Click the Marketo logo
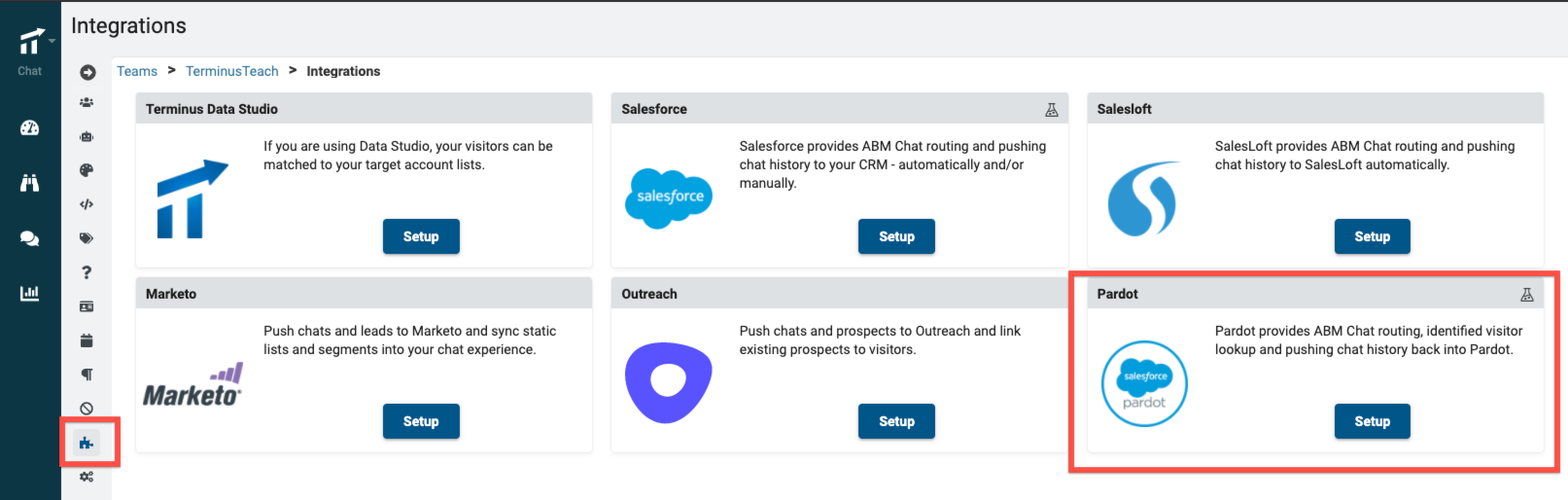This screenshot has height=500, width=1568. (x=192, y=385)
